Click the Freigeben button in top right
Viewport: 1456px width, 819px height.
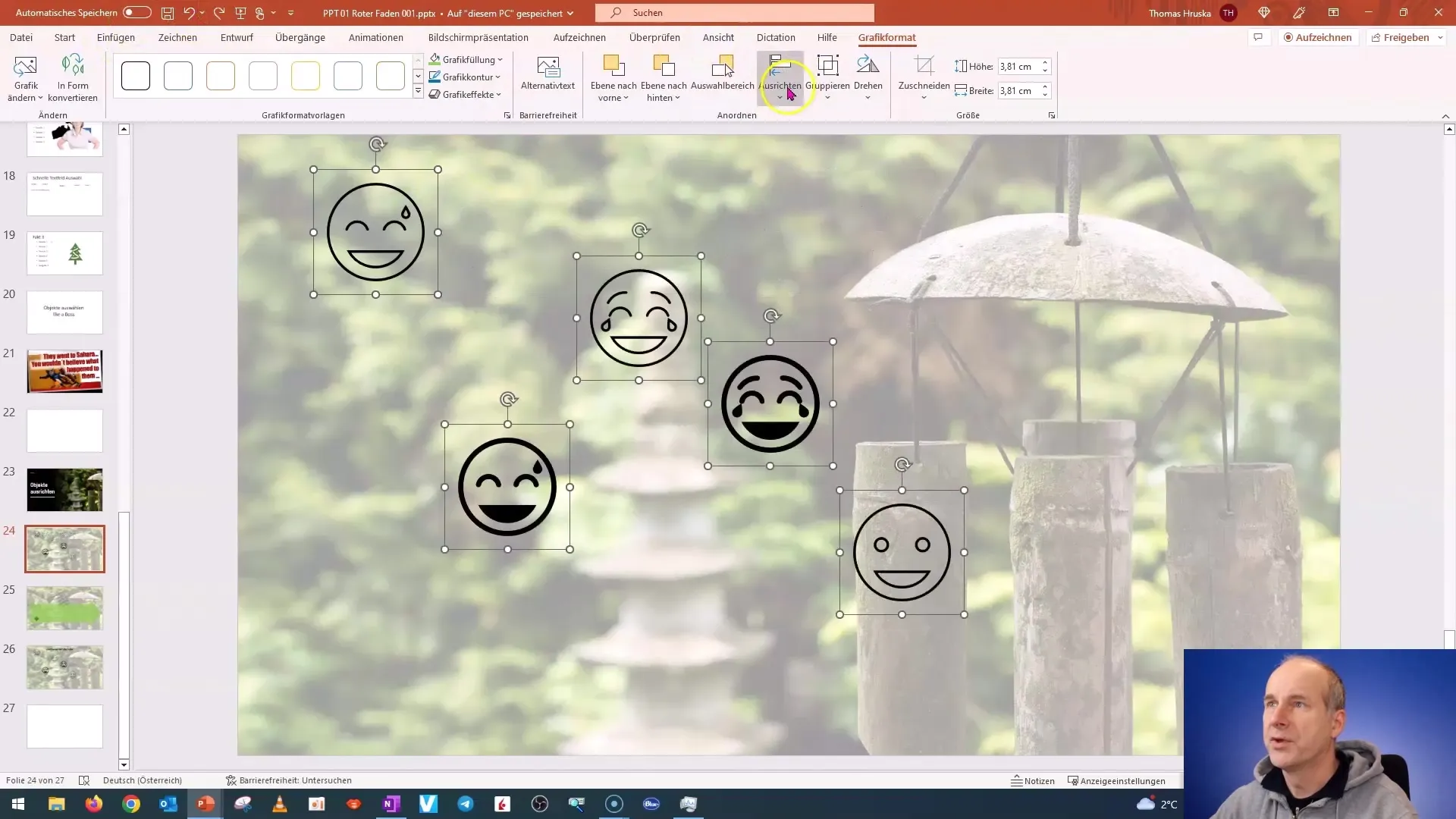click(1405, 37)
